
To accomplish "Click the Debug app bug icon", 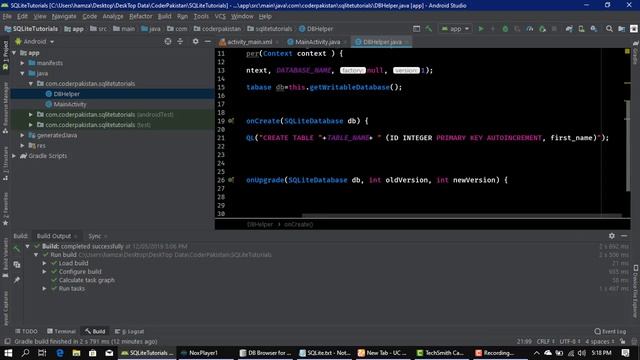I will [x=505, y=29].
